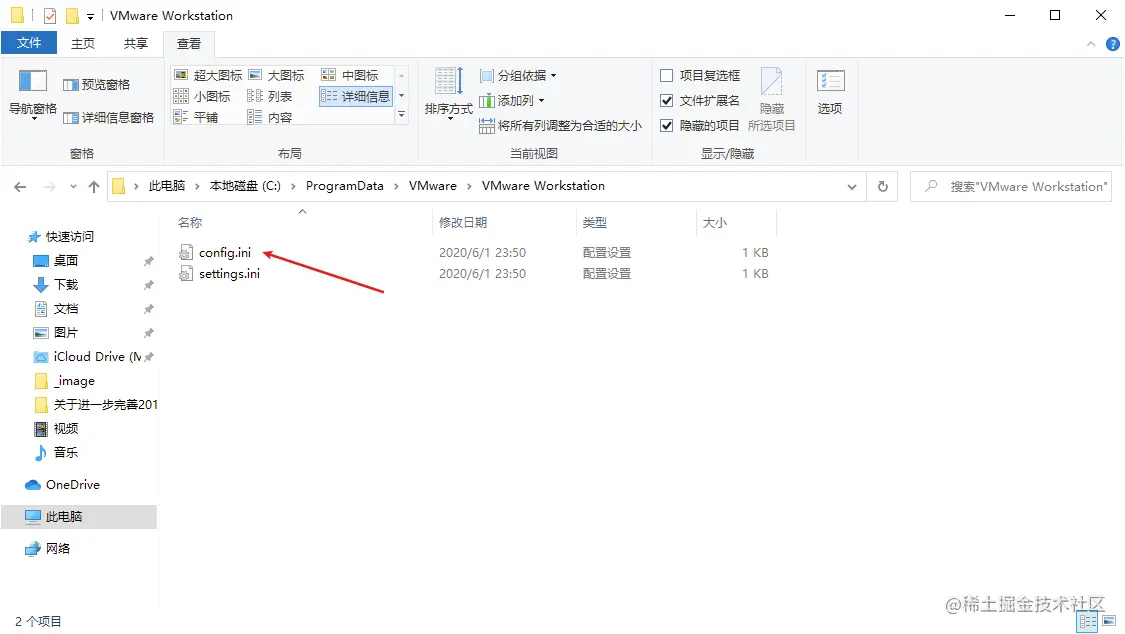Switch to the Home (主页) ribbon tab
Viewport: 1125px width, 634px height.
(x=83, y=43)
